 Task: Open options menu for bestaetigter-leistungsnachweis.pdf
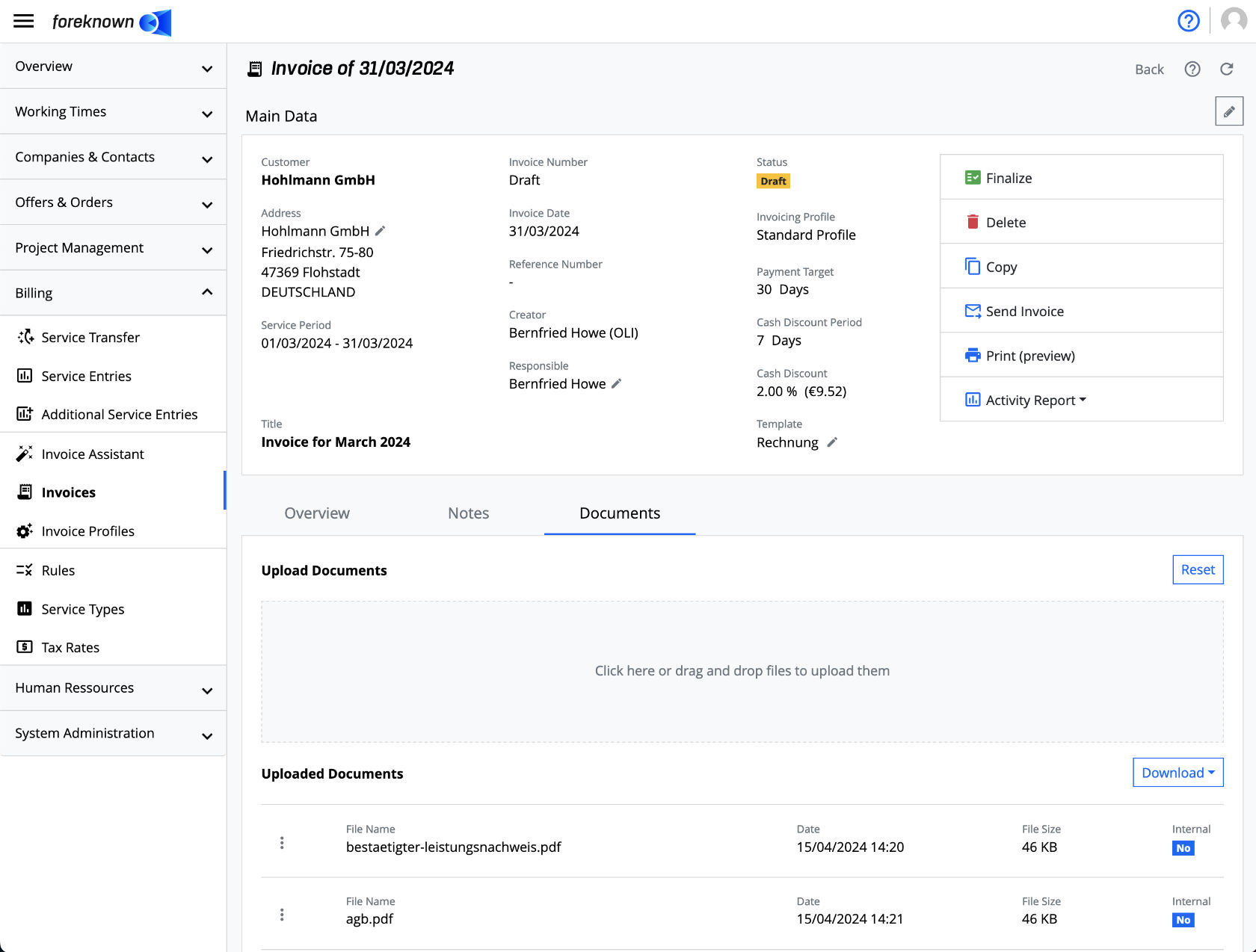point(282,843)
